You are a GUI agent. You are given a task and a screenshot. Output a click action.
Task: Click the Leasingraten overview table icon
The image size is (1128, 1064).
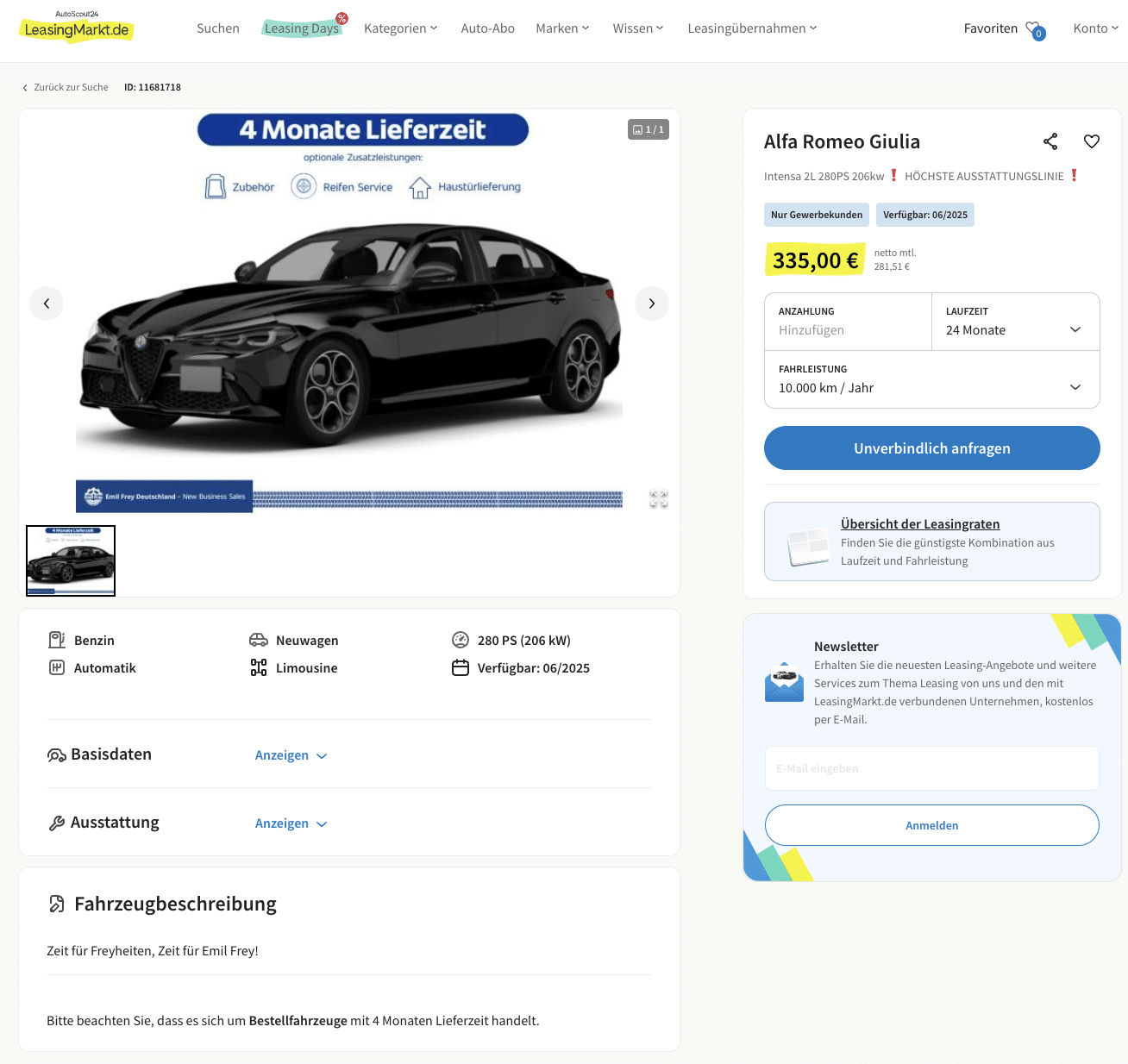click(x=808, y=547)
